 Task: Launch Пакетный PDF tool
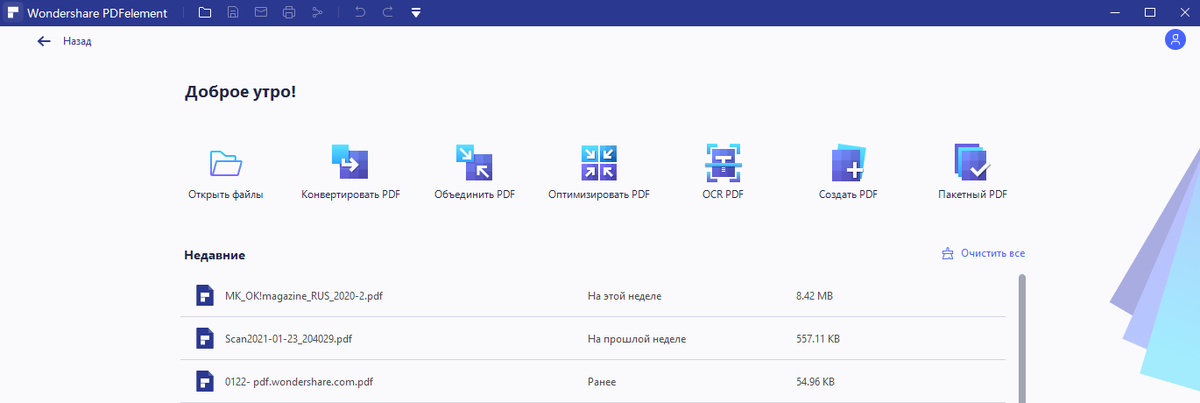pos(972,163)
